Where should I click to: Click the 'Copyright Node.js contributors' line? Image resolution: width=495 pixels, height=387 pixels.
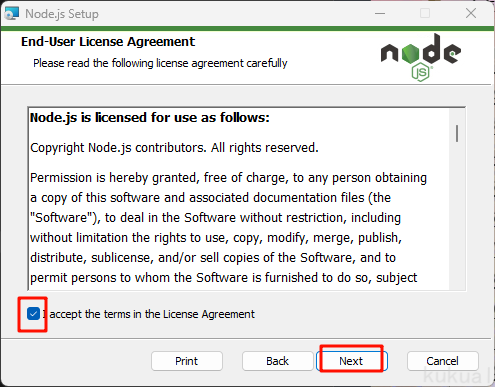click(x=174, y=148)
